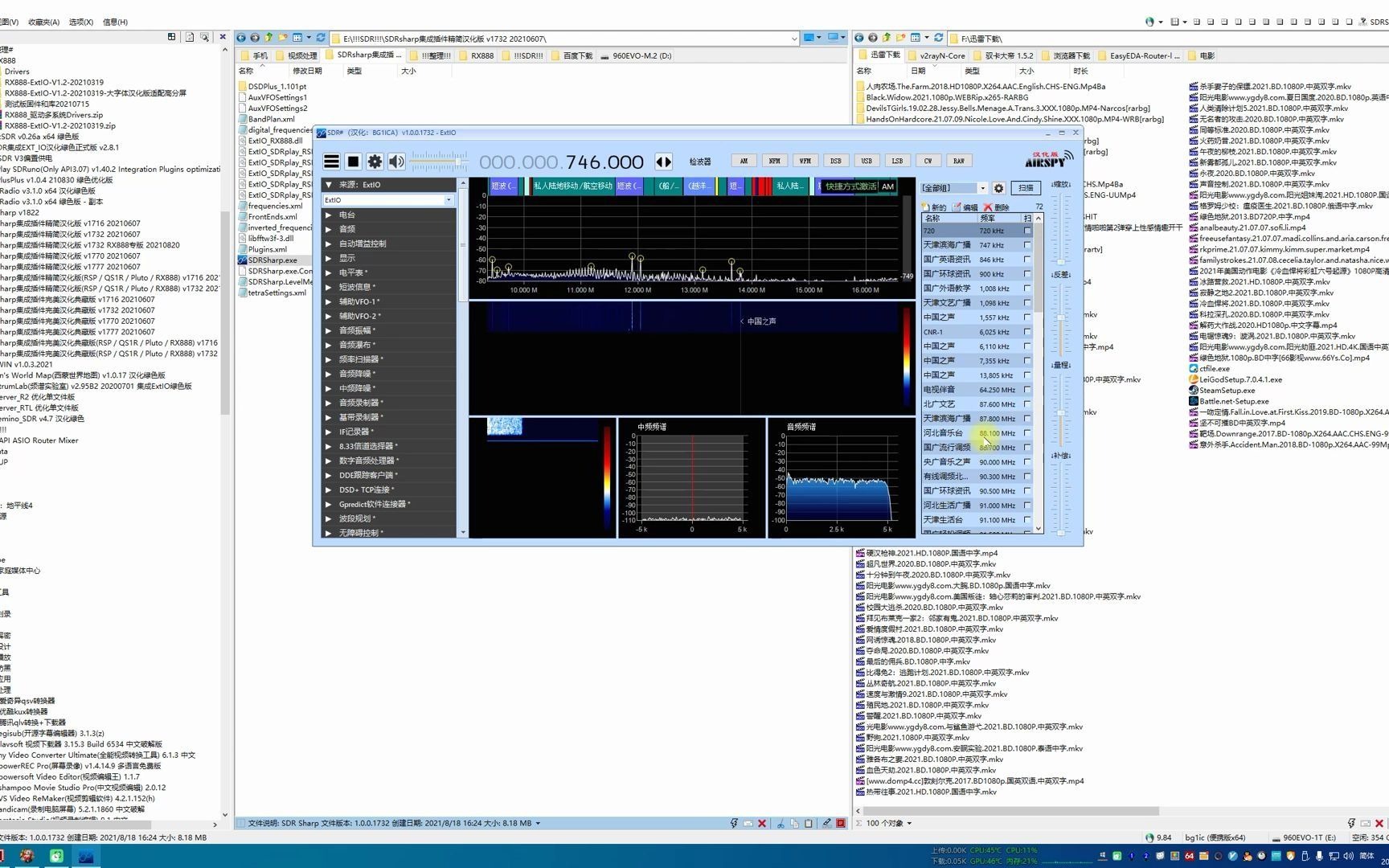Switch to 百度下载 folder tab

click(572, 55)
